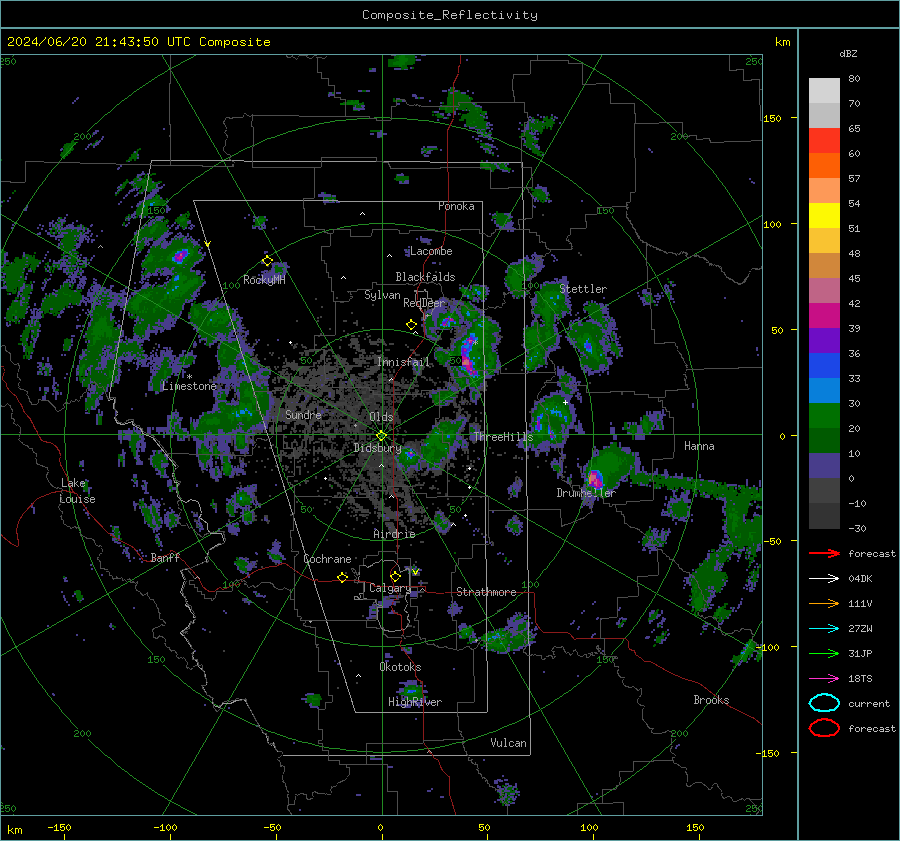Screen dimensions: 900x841
Task: Click the ThreeHills city label
Action: [x=503, y=437]
